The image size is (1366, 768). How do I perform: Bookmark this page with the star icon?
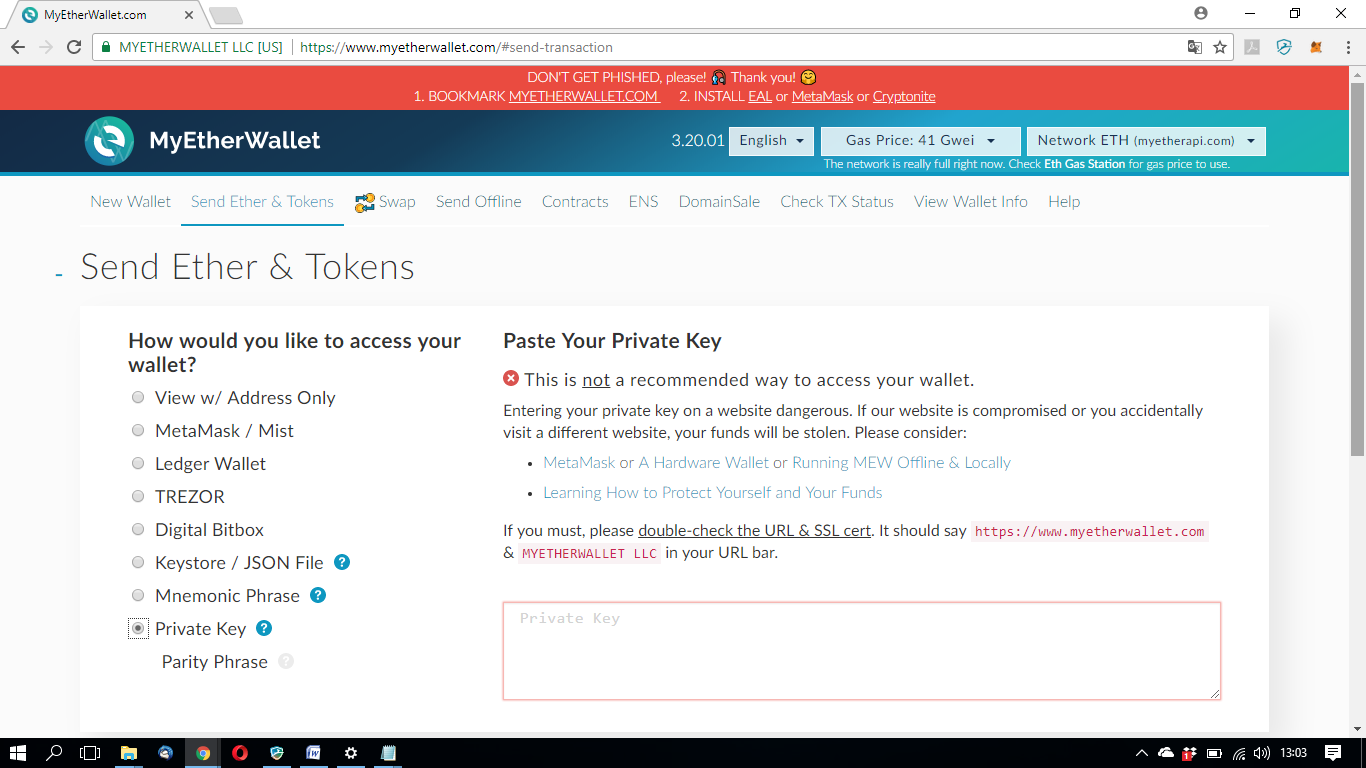coord(1220,47)
